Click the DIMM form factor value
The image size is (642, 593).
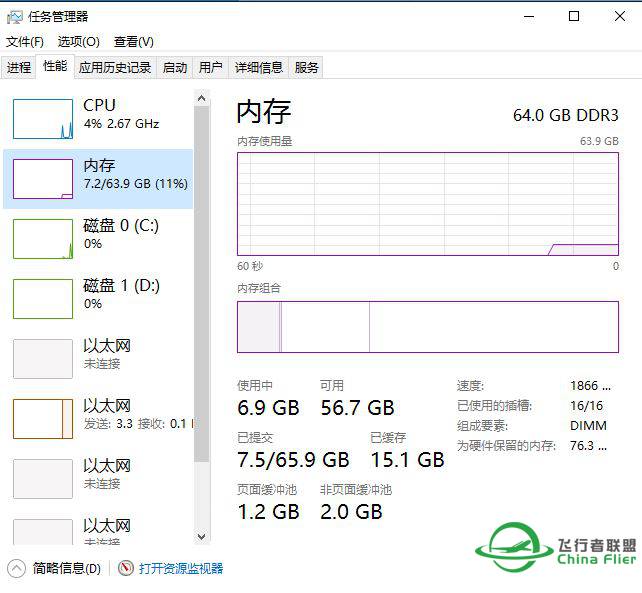pyautogui.click(x=588, y=426)
